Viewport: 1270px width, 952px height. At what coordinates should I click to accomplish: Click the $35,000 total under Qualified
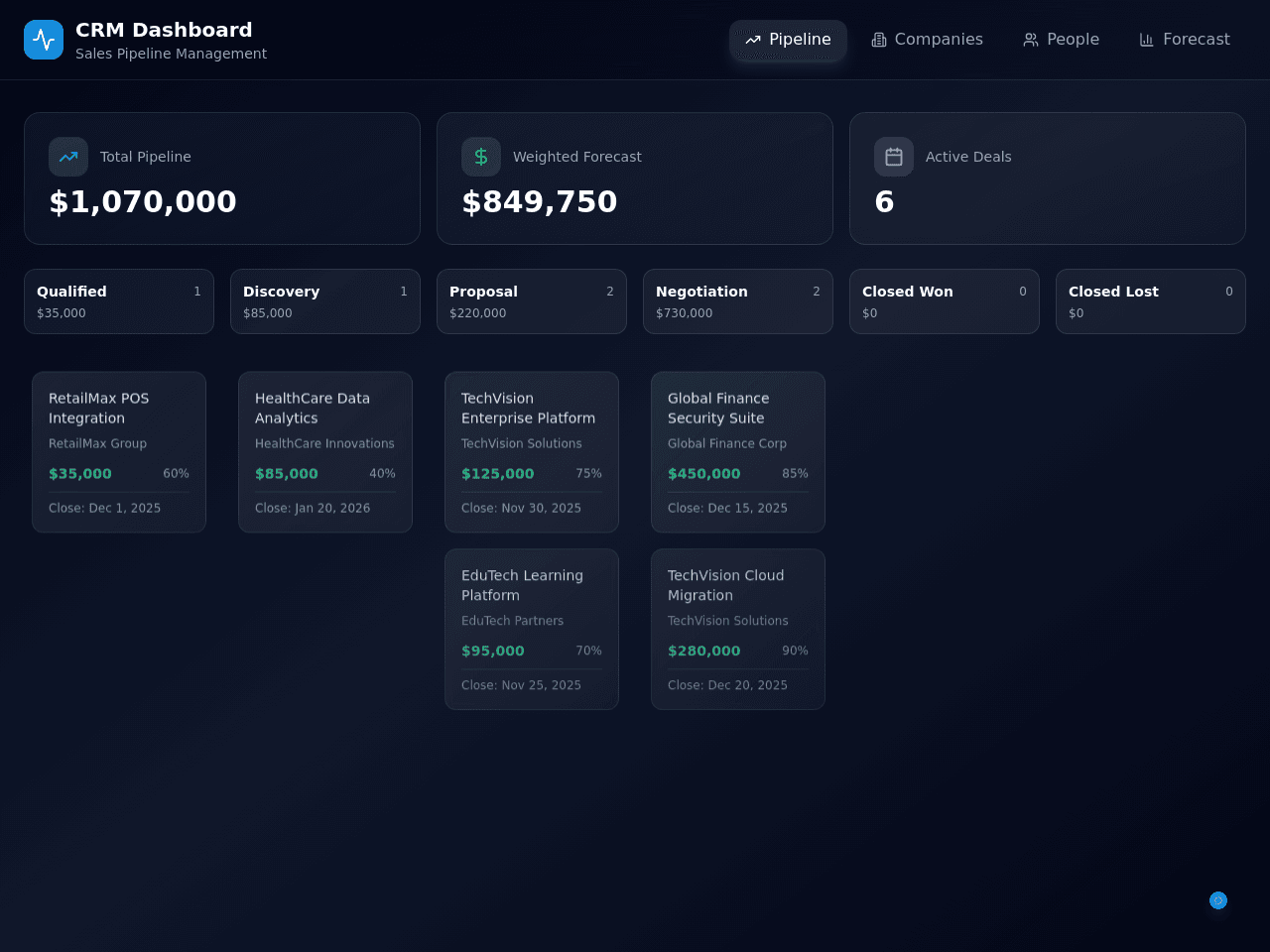tap(62, 313)
